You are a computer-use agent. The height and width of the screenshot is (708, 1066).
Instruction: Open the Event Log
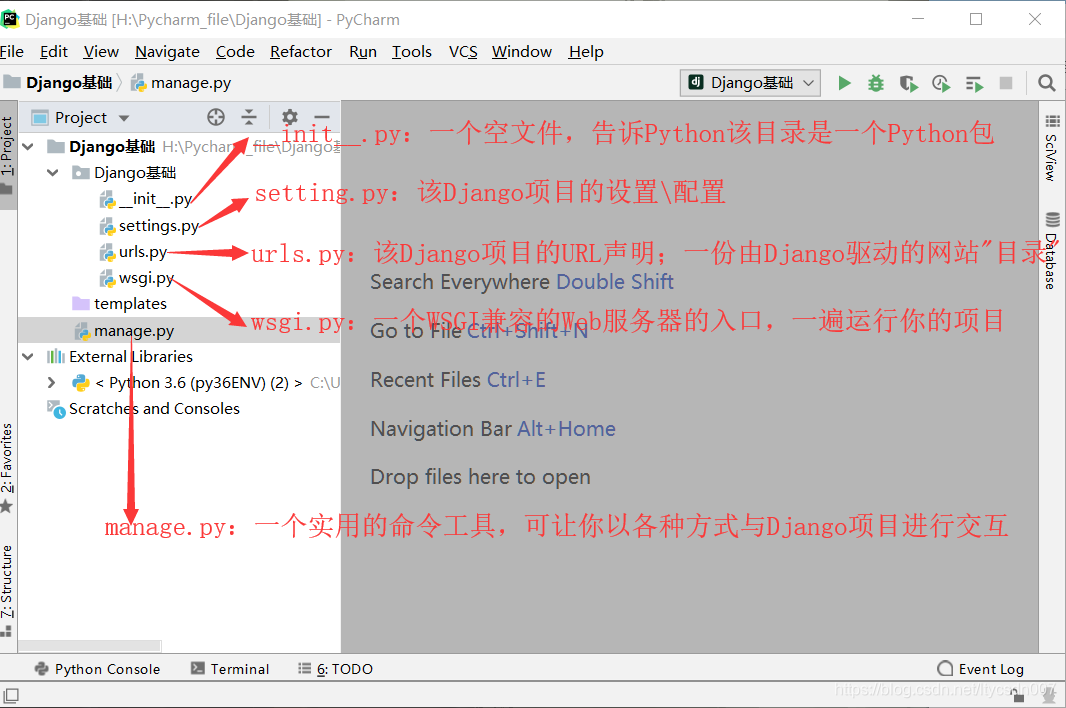click(980, 669)
